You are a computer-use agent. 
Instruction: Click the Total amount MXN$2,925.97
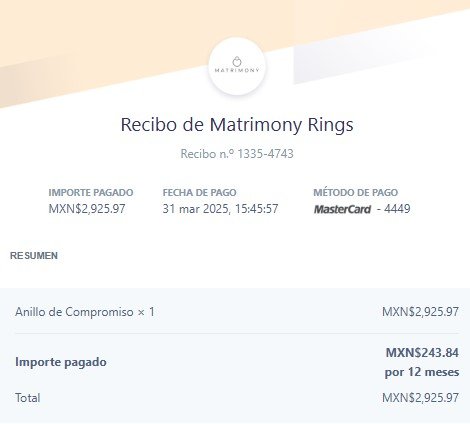coord(420,398)
